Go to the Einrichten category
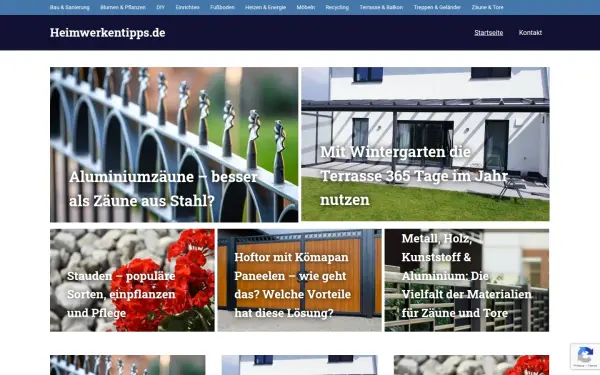The width and height of the screenshot is (600, 375). click(x=188, y=7)
